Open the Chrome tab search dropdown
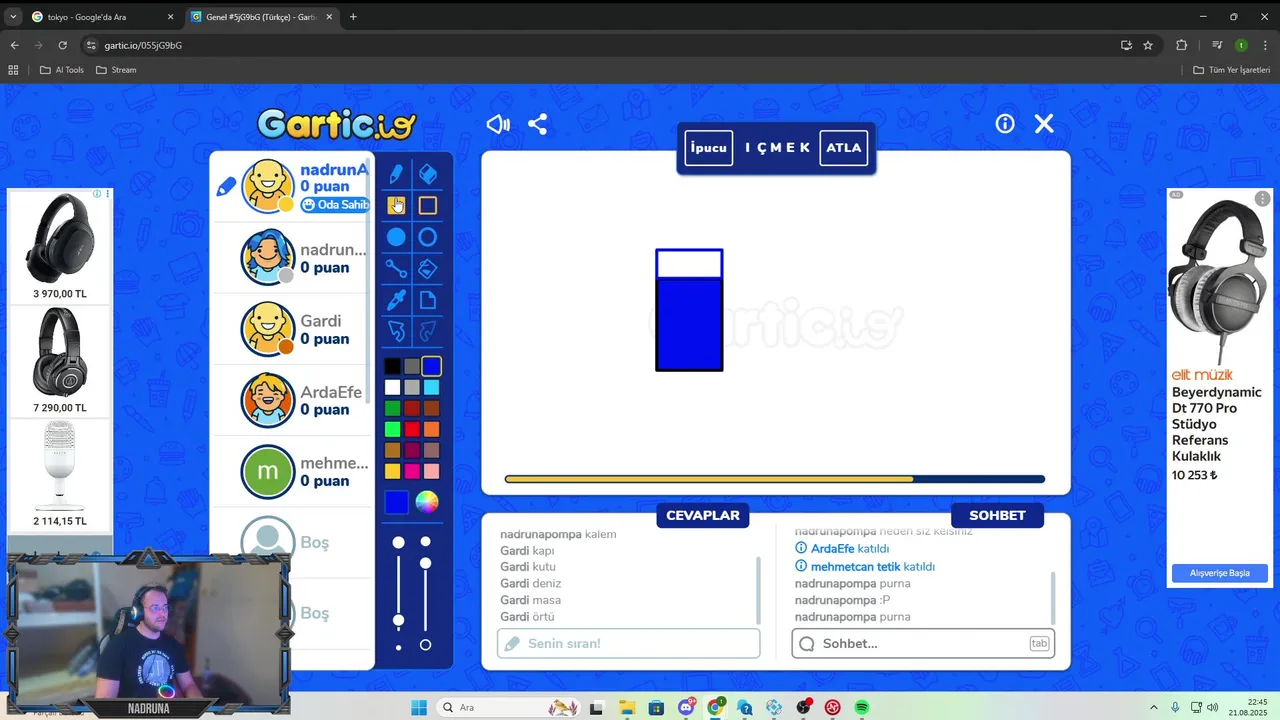The image size is (1280, 720). coord(13,17)
